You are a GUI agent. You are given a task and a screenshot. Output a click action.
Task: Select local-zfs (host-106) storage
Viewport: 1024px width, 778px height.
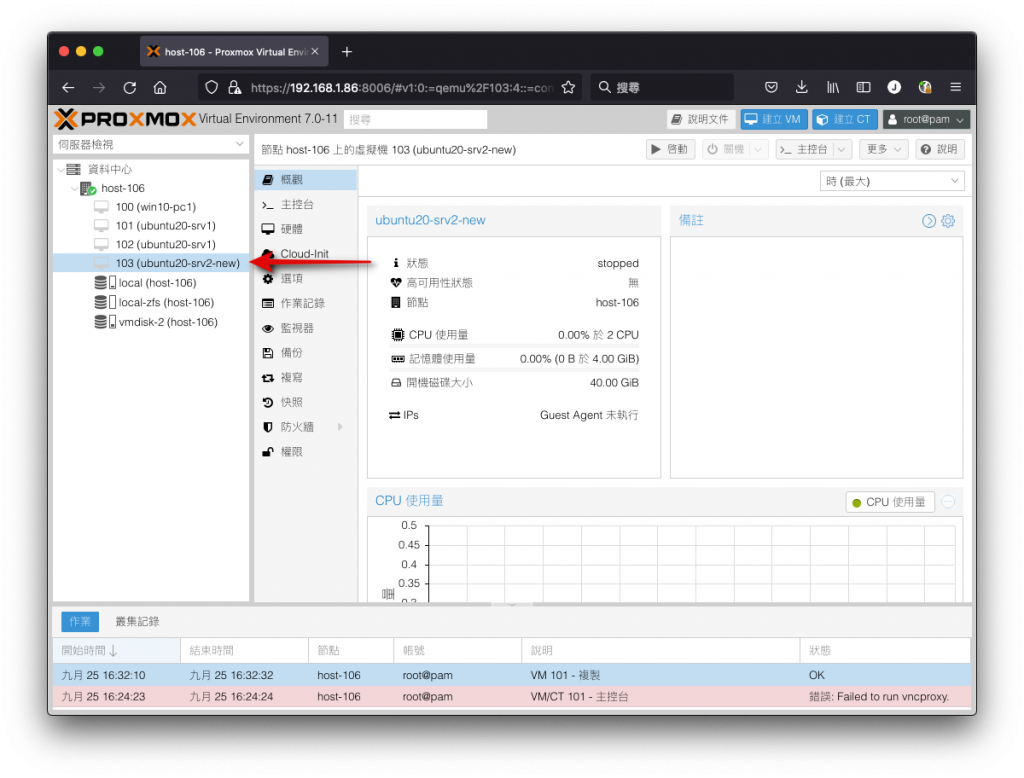tap(151, 302)
